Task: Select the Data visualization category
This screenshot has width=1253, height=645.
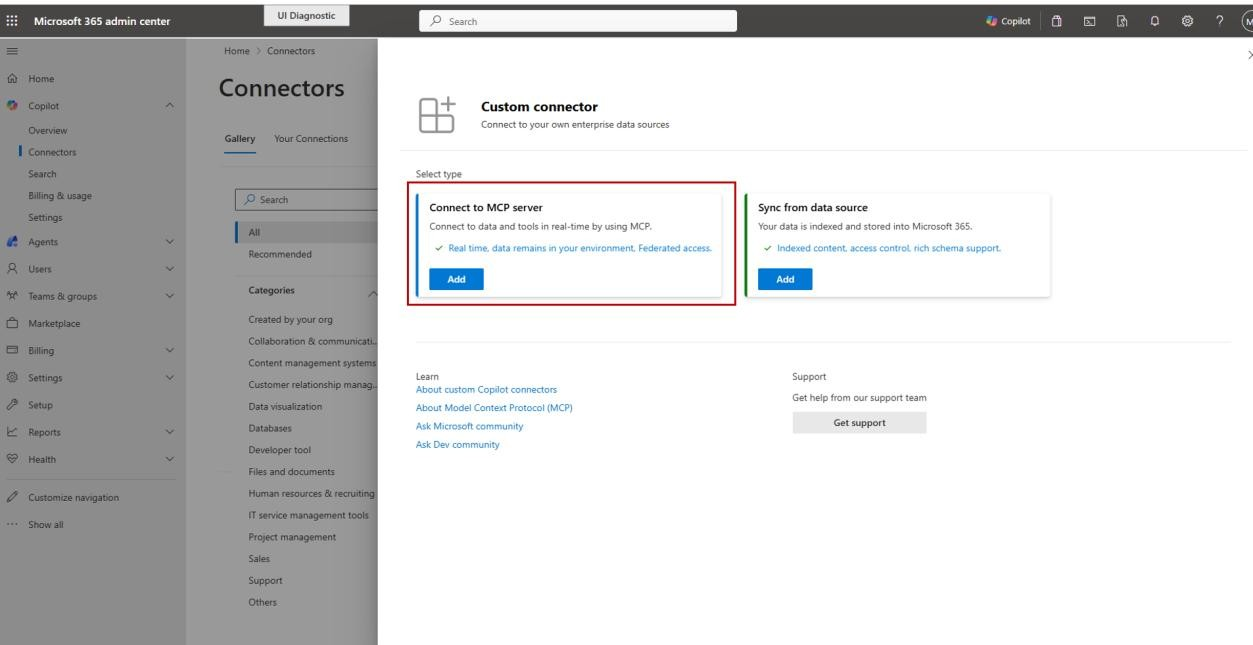Action: 285,407
